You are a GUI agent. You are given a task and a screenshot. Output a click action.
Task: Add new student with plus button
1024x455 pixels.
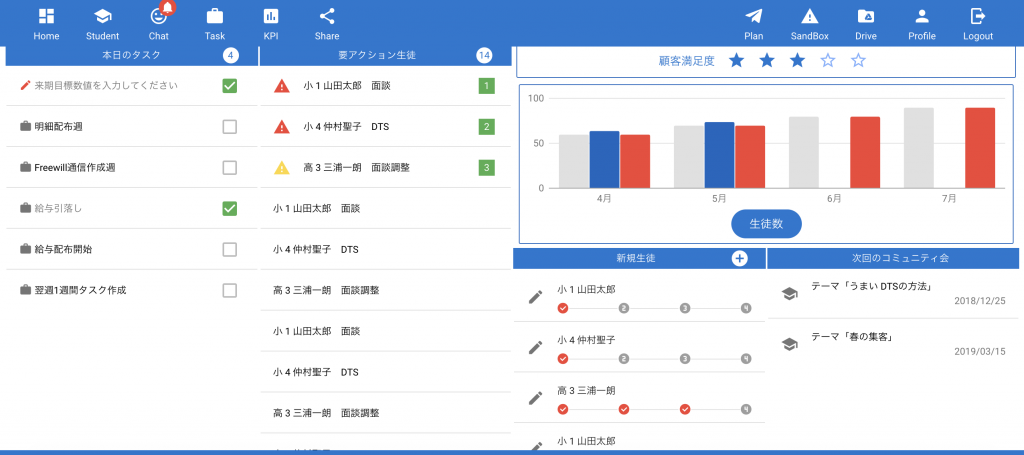click(x=739, y=258)
